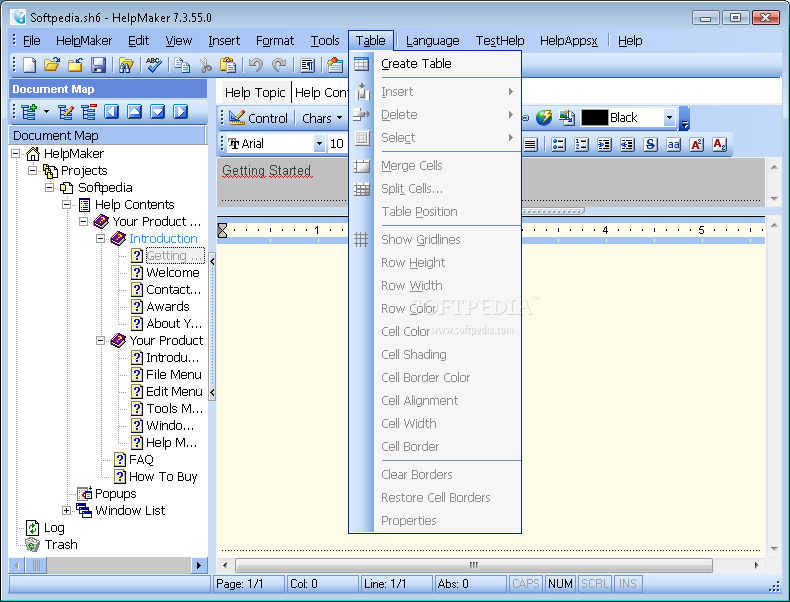
Task: Click the redo arrow icon
Action: click(x=279, y=64)
